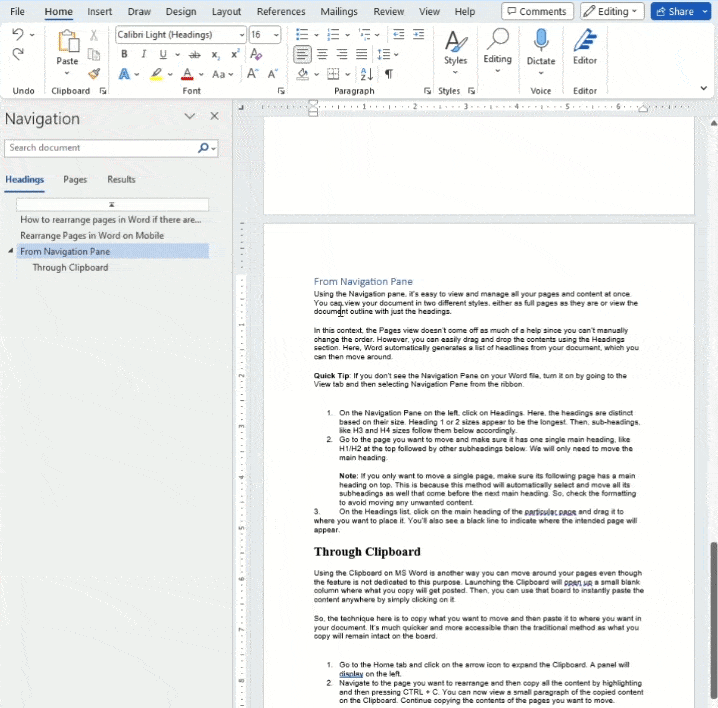Click the Redo icon
The width and height of the screenshot is (718, 708).
[18, 54]
